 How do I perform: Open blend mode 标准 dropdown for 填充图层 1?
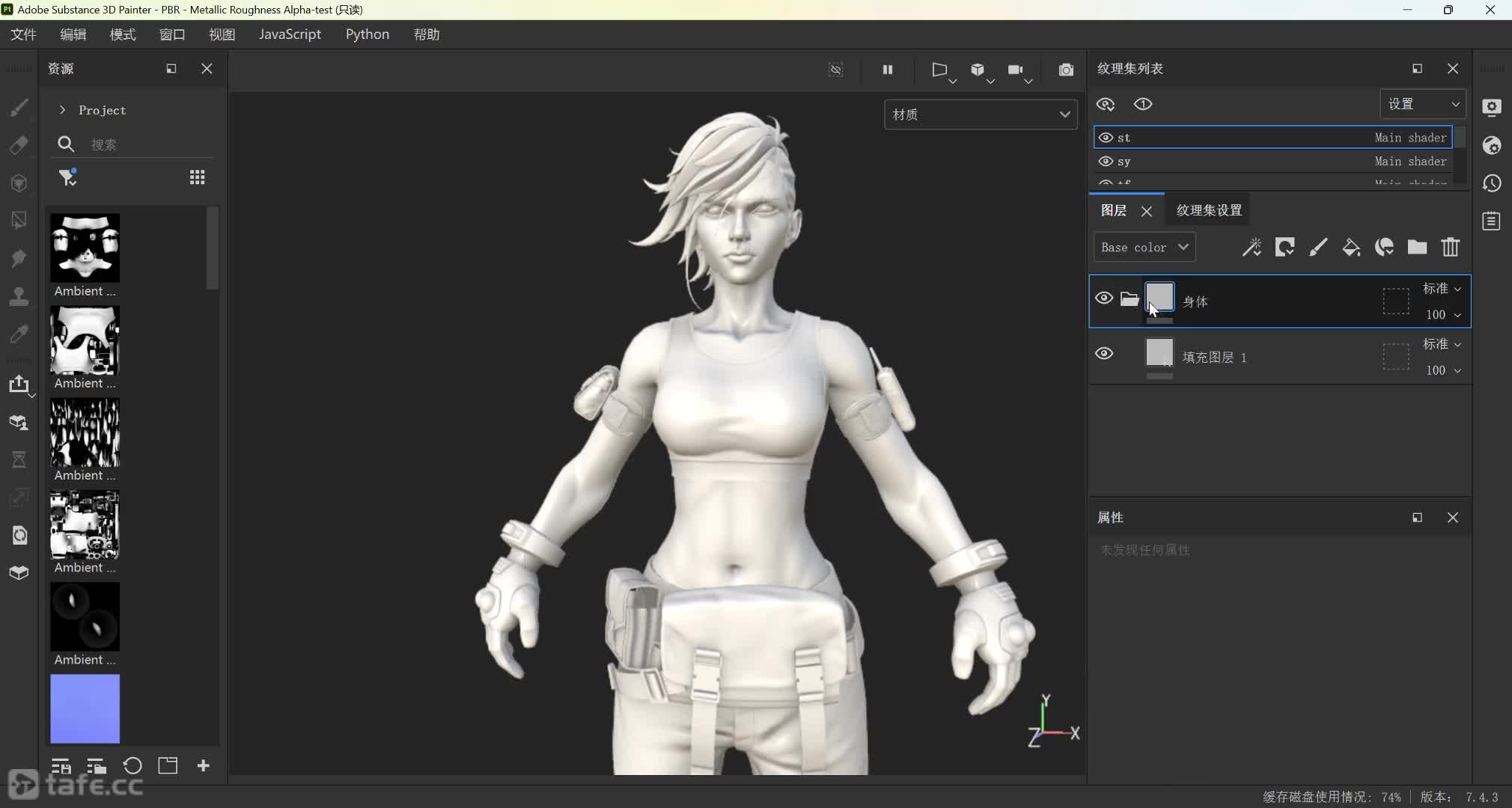pos(1442,344)
